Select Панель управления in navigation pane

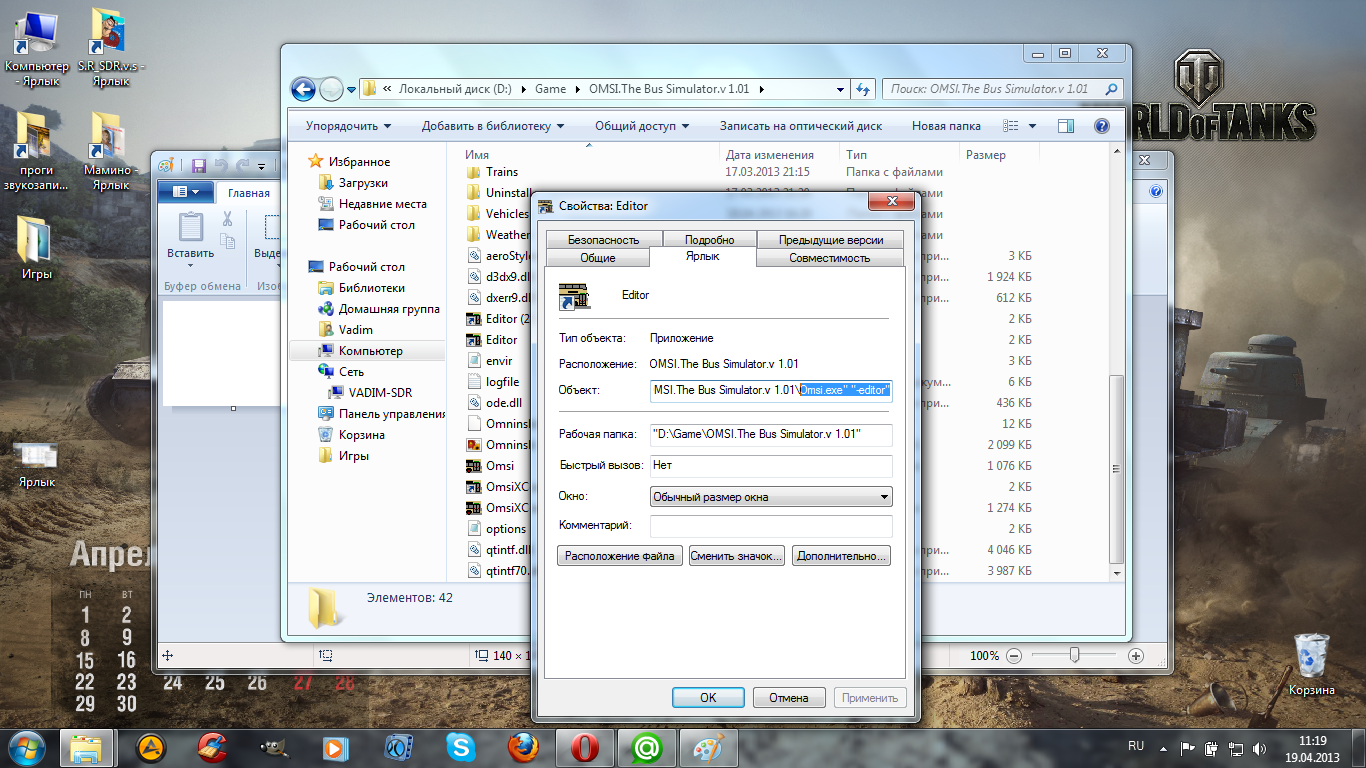(x=392, y=414)
